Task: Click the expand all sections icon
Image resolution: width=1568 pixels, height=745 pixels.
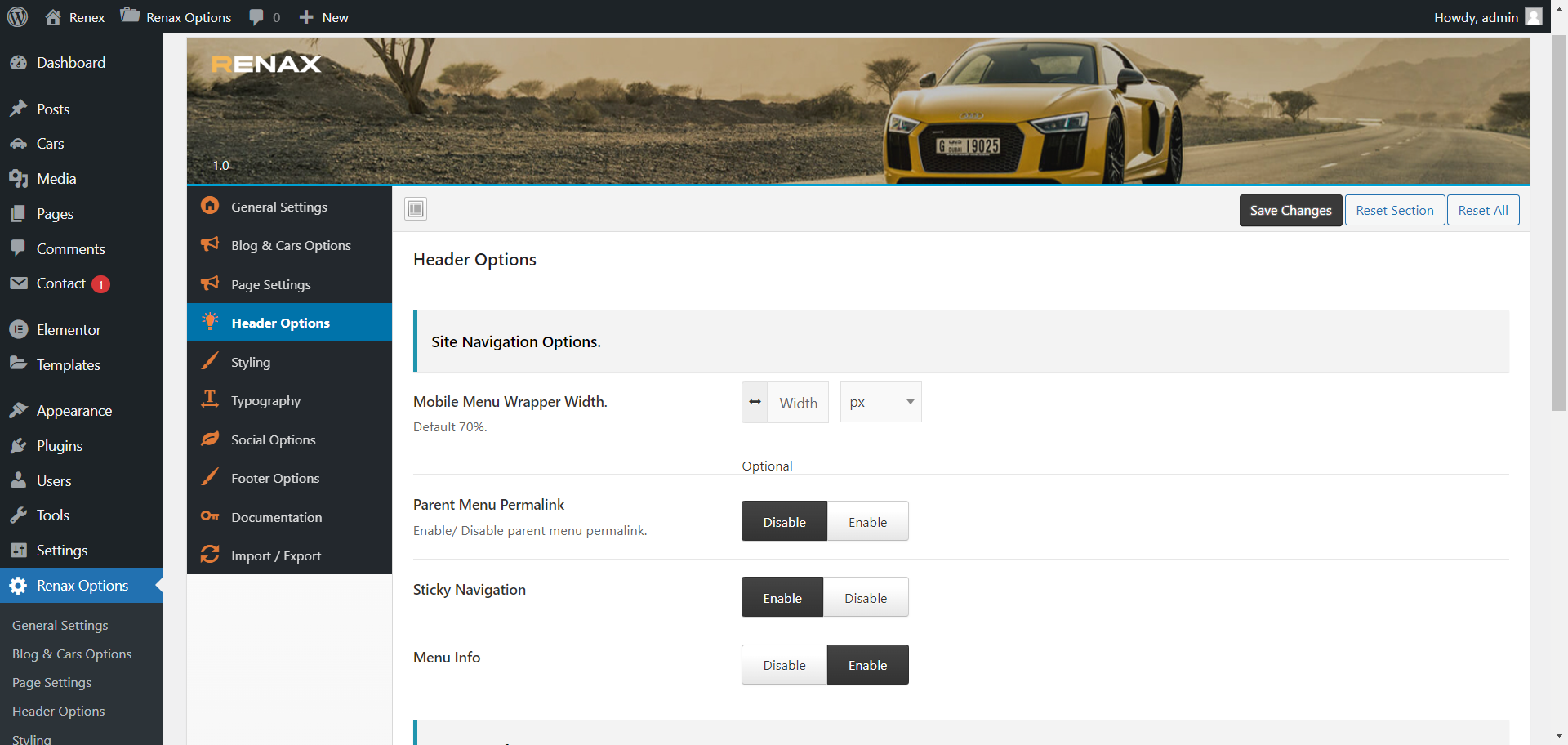Action: point(416,209)
